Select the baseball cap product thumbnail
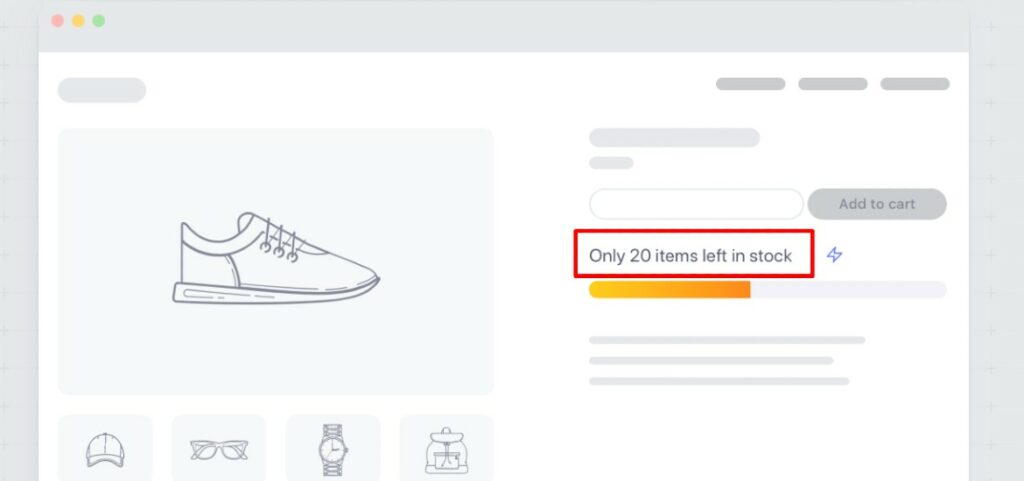 coord(105,448)
